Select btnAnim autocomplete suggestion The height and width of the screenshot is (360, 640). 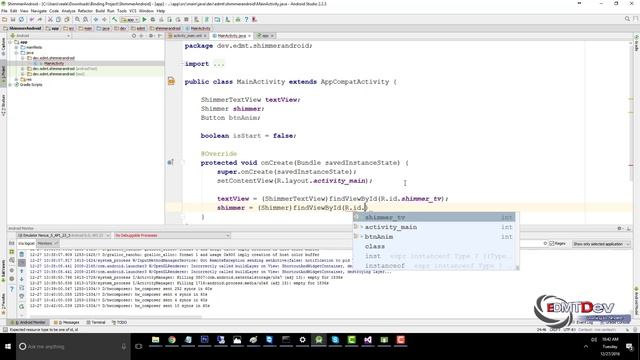[434, 237]
